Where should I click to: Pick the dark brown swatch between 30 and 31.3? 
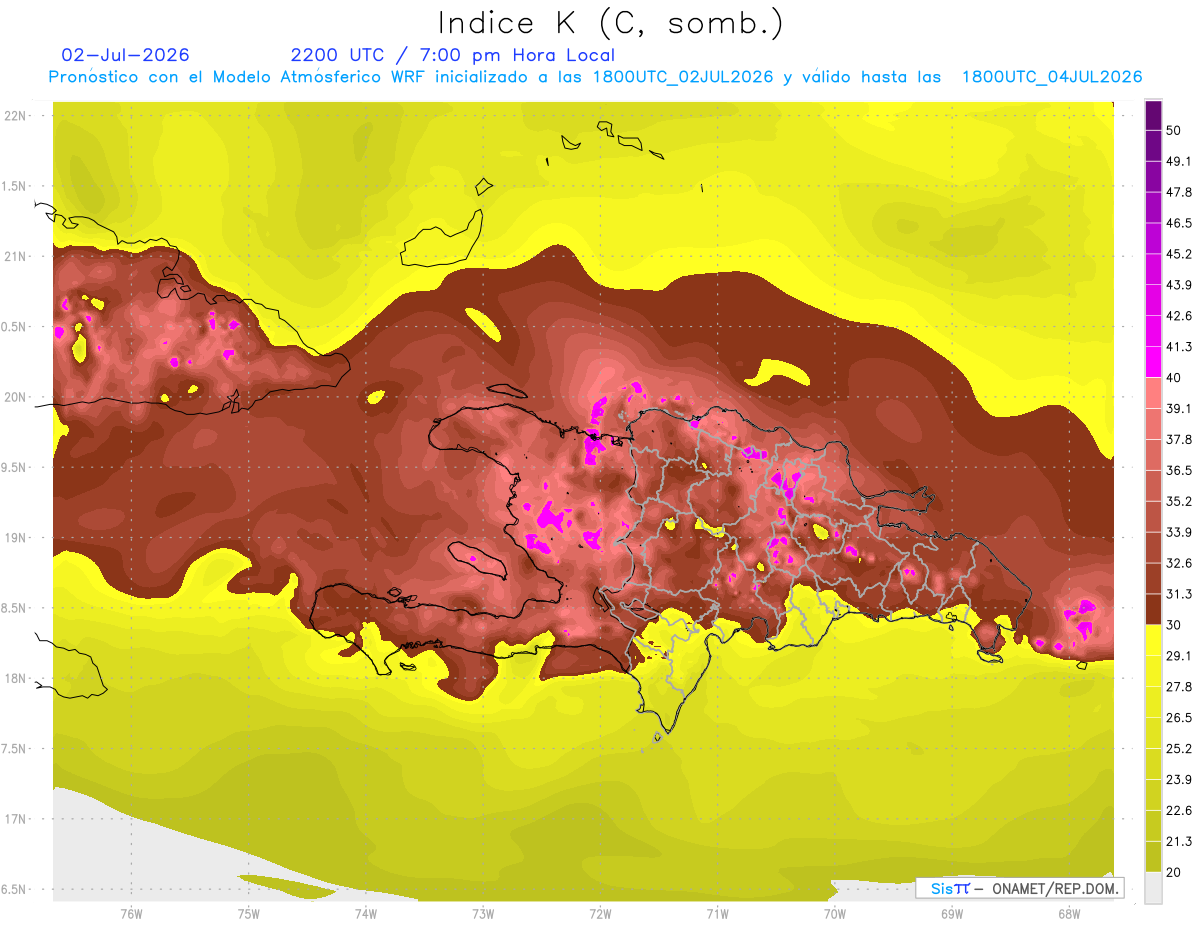click(1153, 609)
